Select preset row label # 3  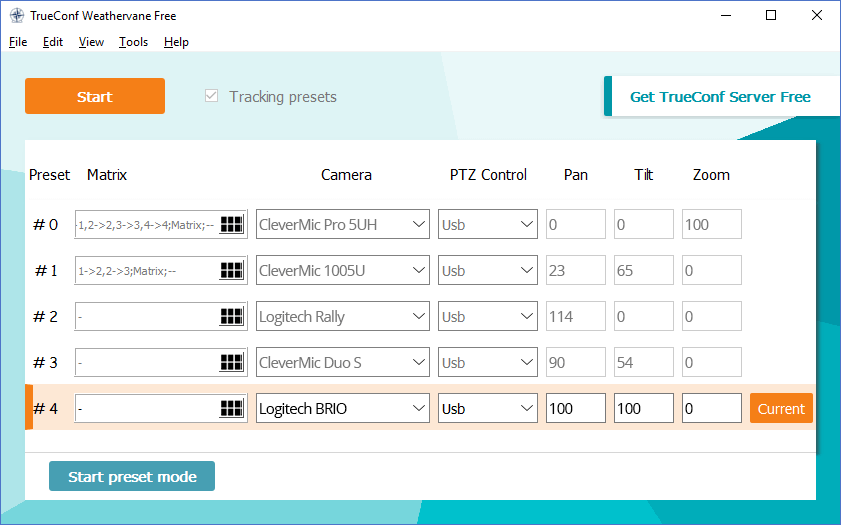coord(46,363)
